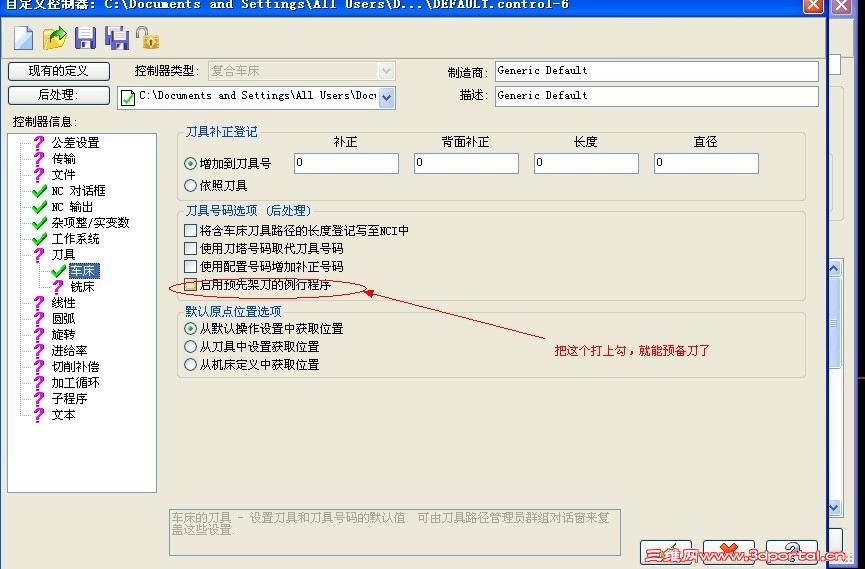Open the post-processor path dropdown
The image size is (865, 569).
coord(387,98)
